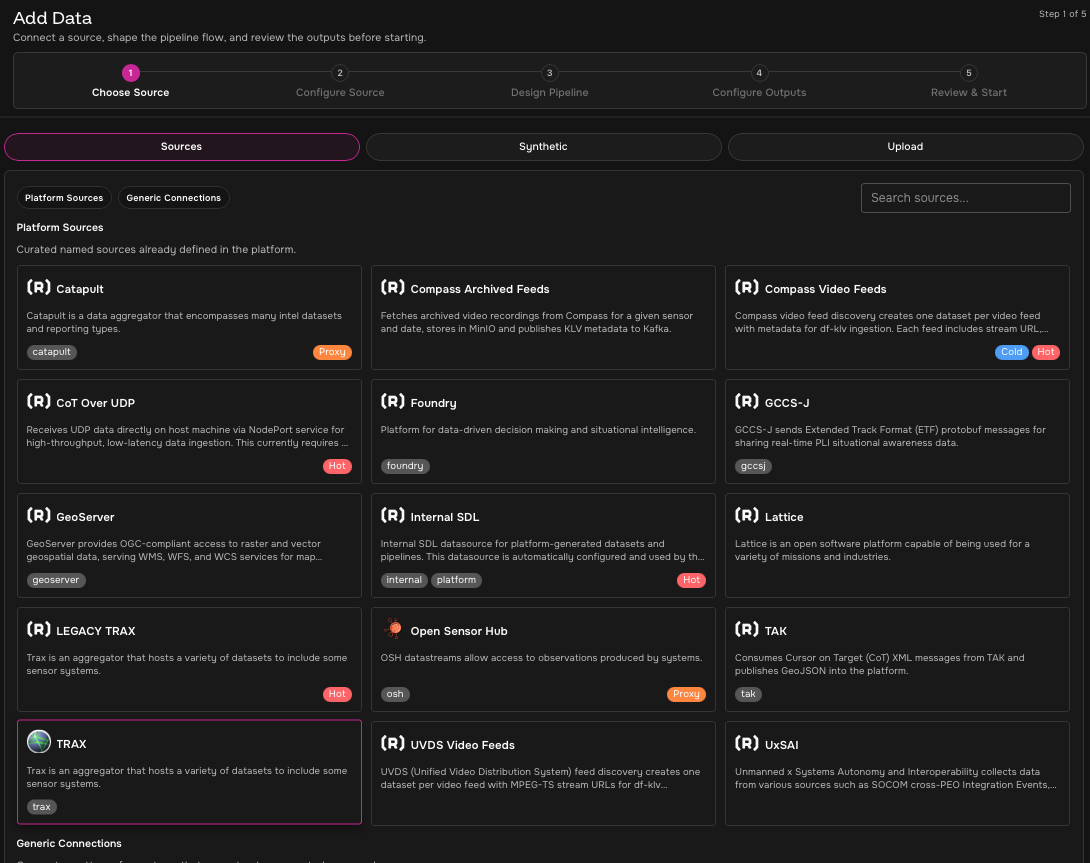Viewport: 1090px width, 863px height.
Task: Click the GeoServer logo icon
Action: pos(39,515)
